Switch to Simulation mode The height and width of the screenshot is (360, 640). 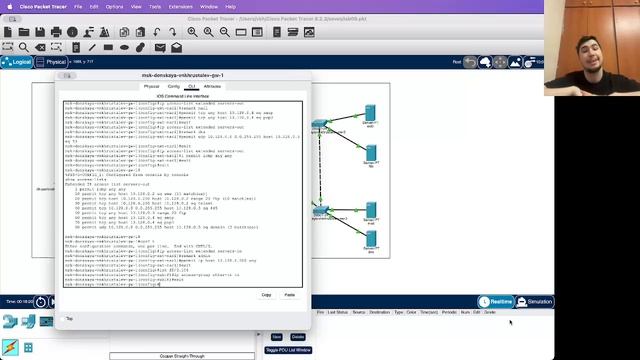tap(535, 302)
